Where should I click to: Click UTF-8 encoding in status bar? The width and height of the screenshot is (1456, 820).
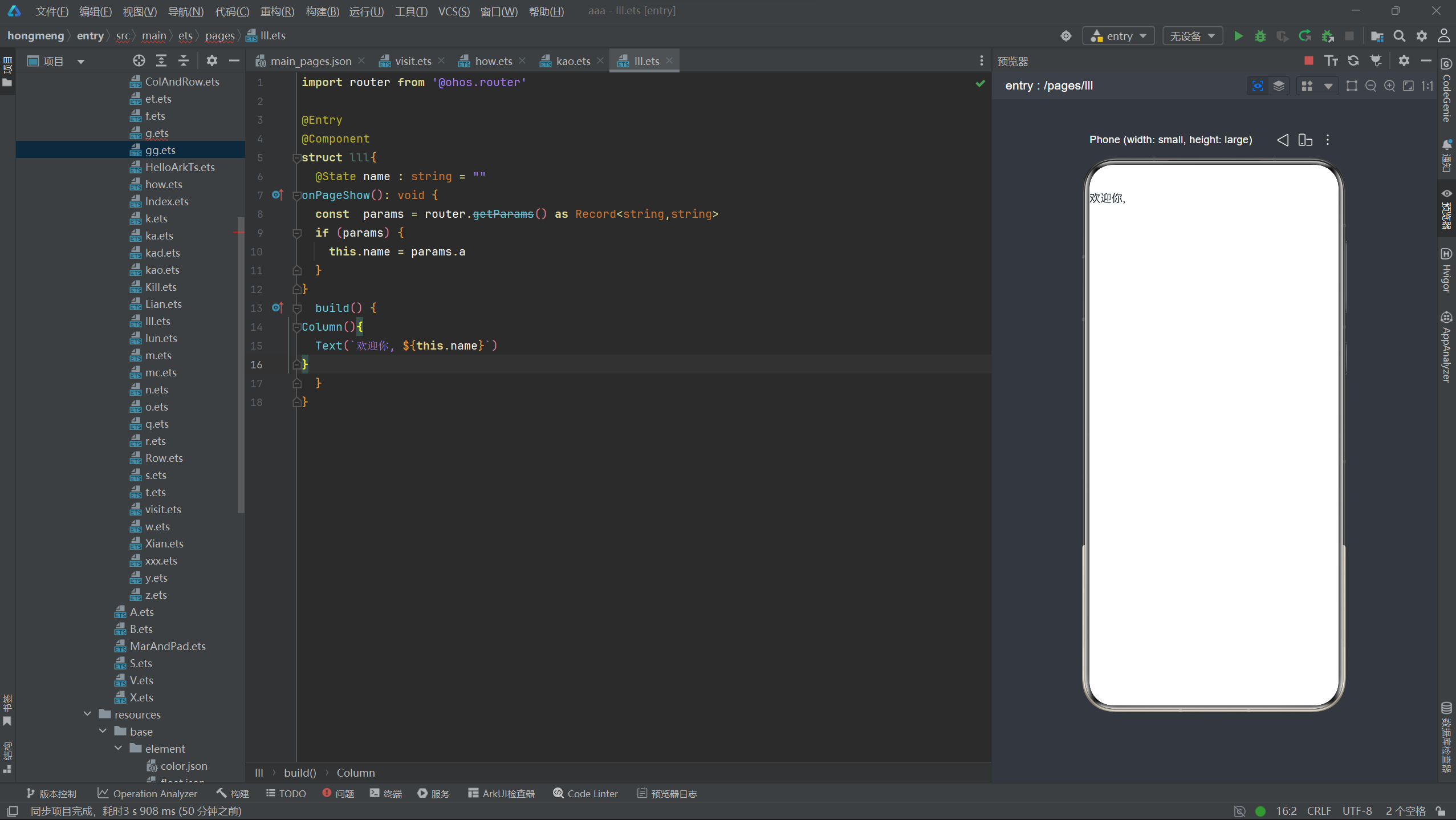[1357, 811]
